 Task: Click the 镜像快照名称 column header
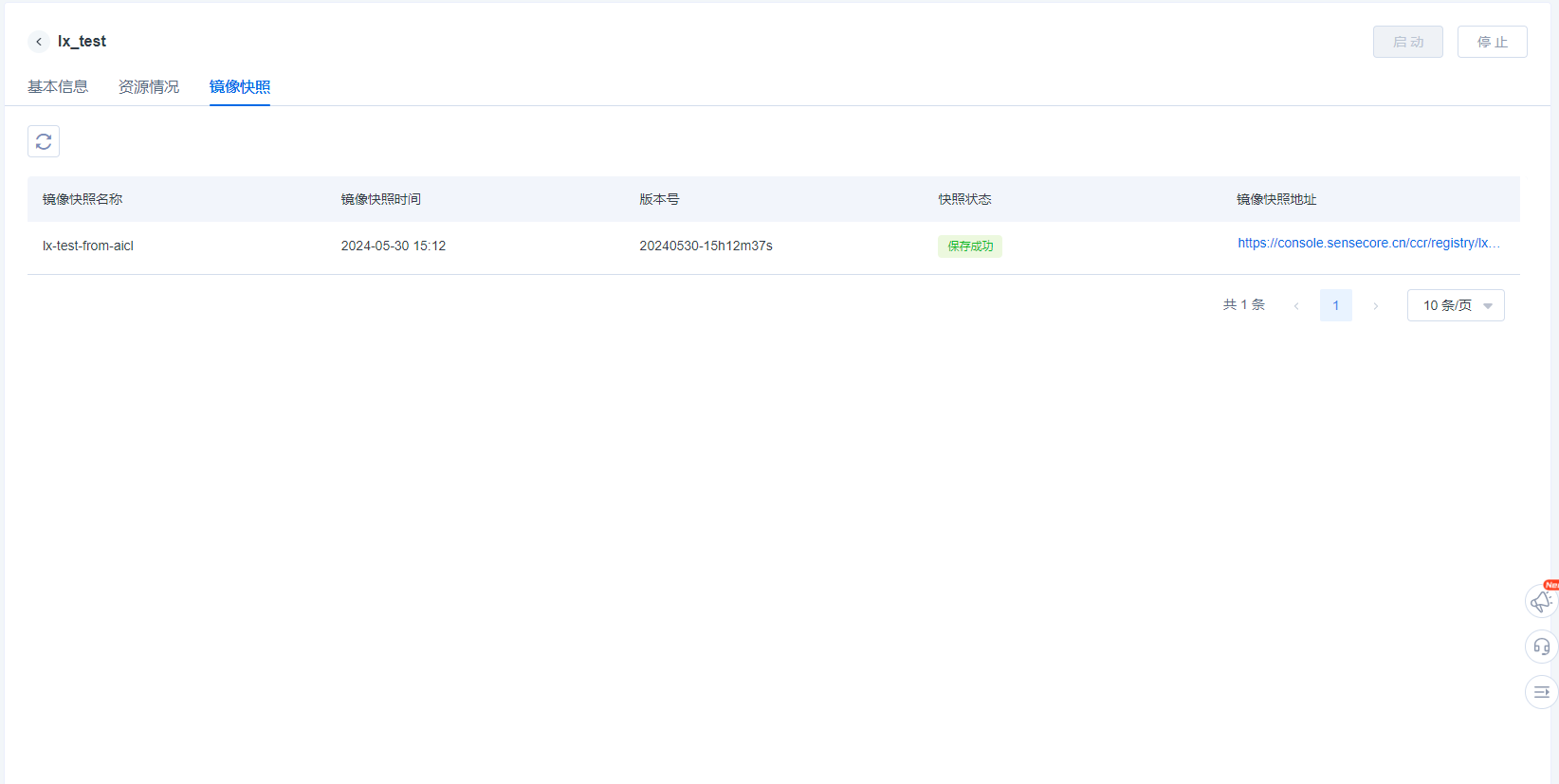83,199
